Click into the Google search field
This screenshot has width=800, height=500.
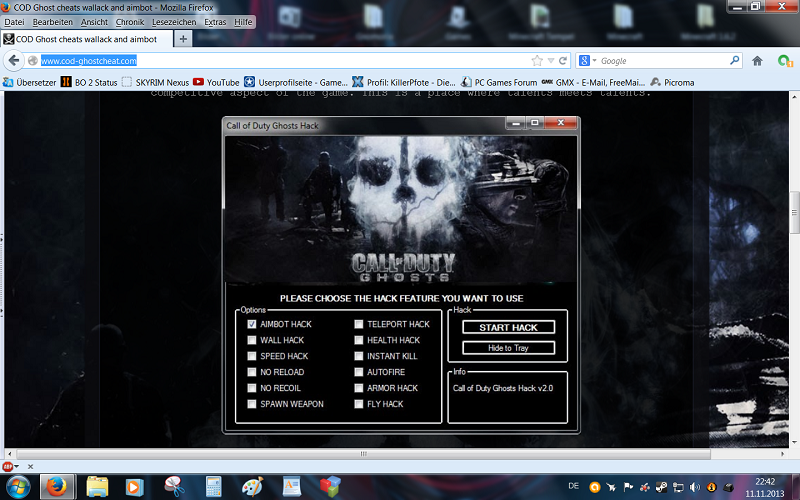(x=663, y=61)
